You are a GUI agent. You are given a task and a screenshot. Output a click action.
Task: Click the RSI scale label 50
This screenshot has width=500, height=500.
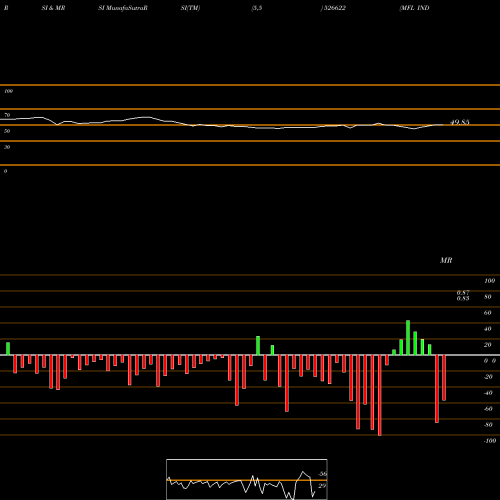click(x=7, y=131)
